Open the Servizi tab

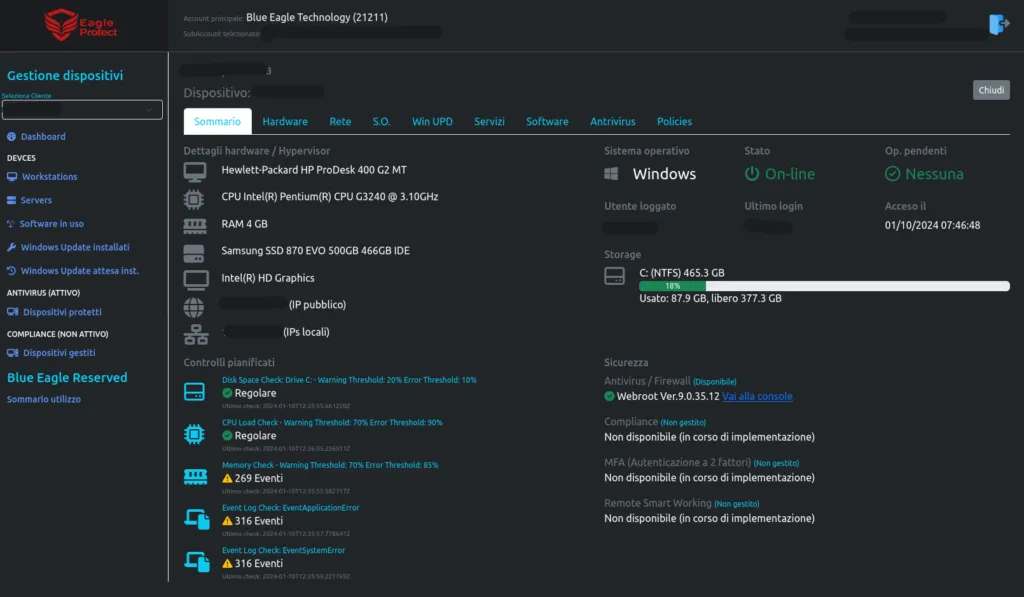click(489, 121)
